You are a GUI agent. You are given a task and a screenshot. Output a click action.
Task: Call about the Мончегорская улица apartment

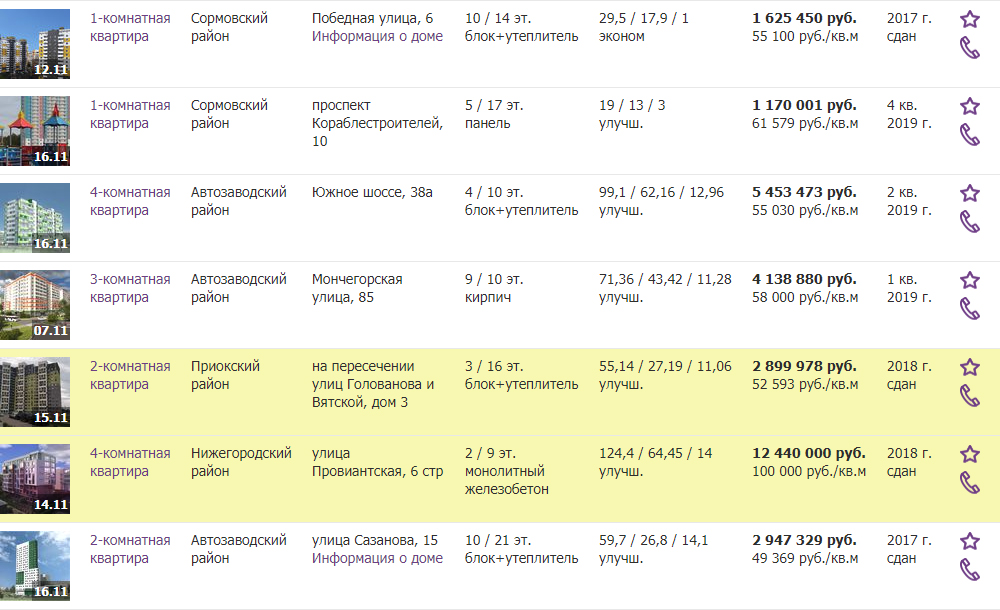coord(969,309)
